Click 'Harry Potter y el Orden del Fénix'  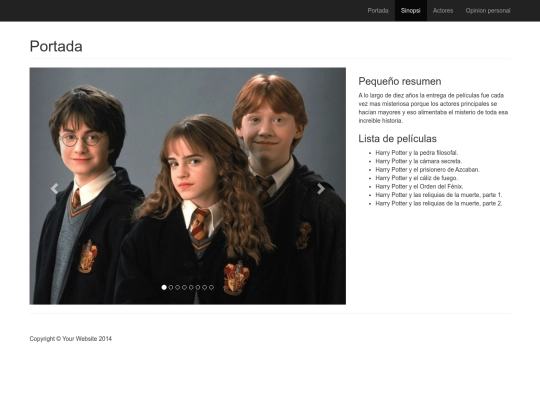click(x=419, y=186)
